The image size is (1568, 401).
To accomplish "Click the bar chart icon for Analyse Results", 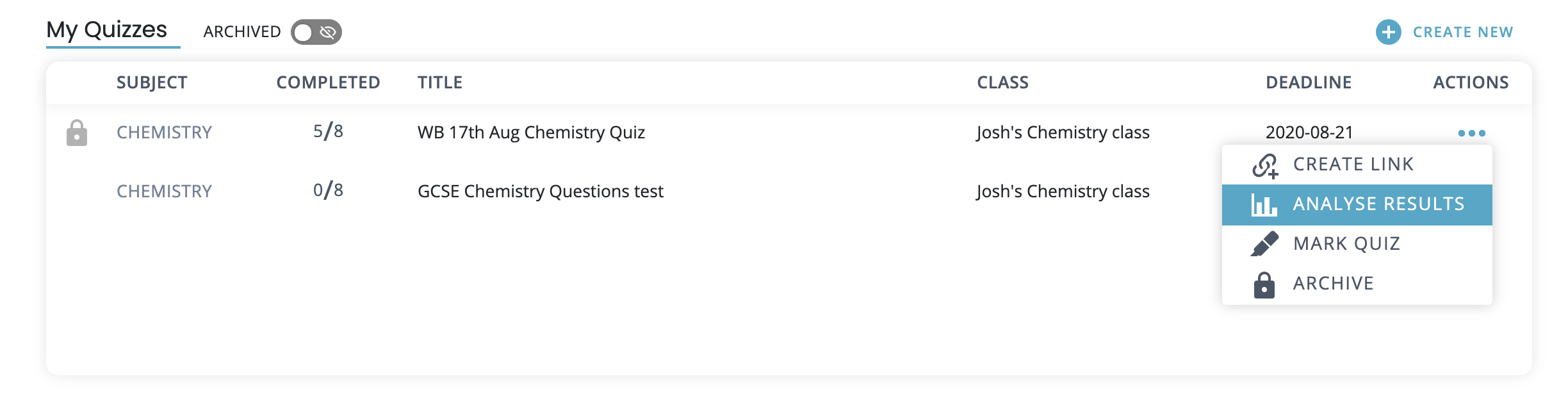I will 1264,205.
